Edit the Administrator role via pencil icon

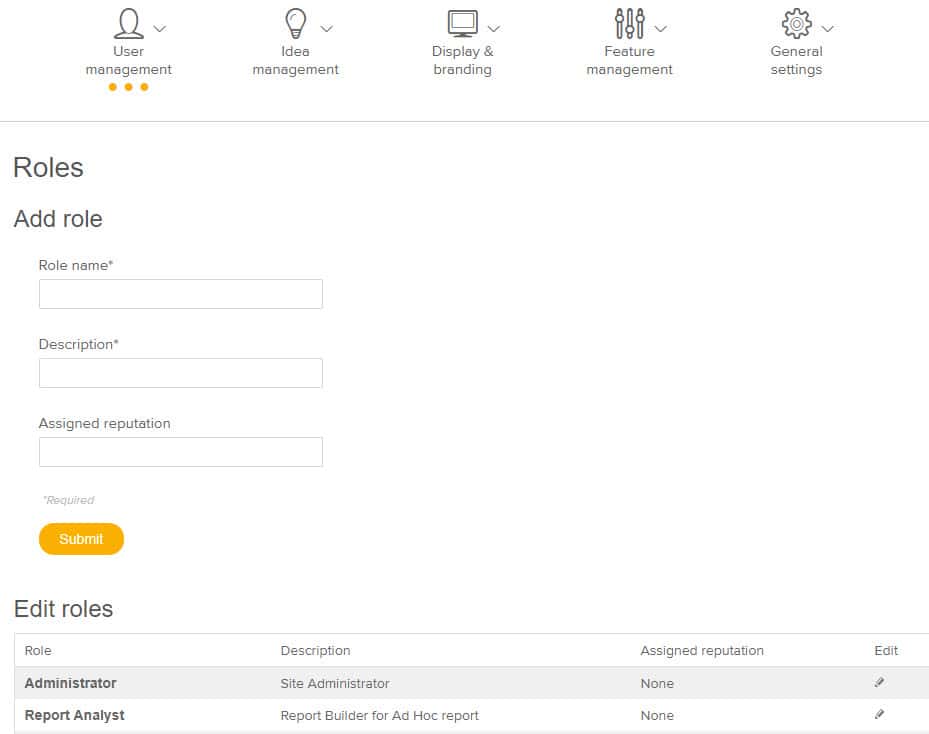tap(879, 682)
